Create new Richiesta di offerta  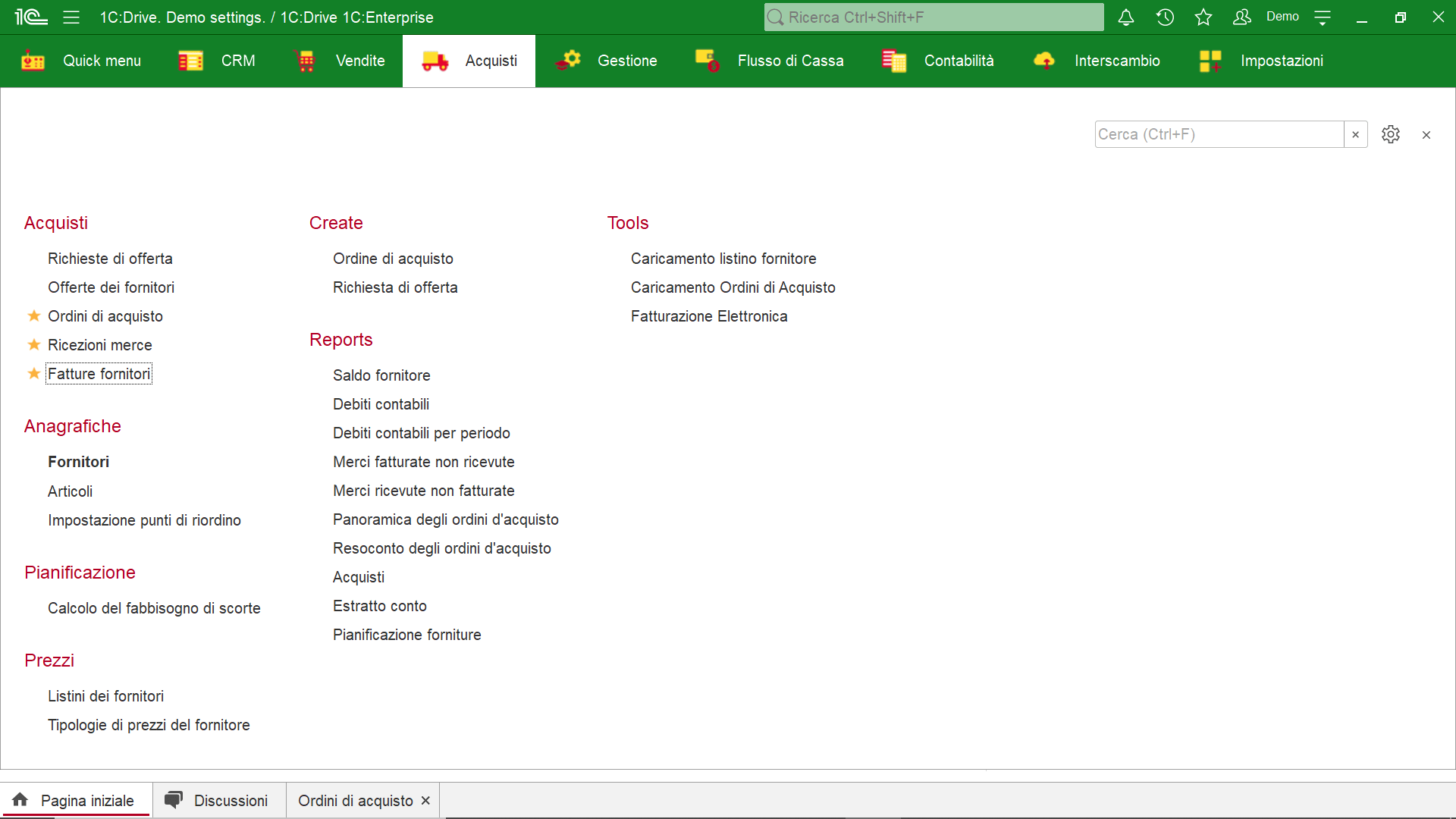pos(395,287)
